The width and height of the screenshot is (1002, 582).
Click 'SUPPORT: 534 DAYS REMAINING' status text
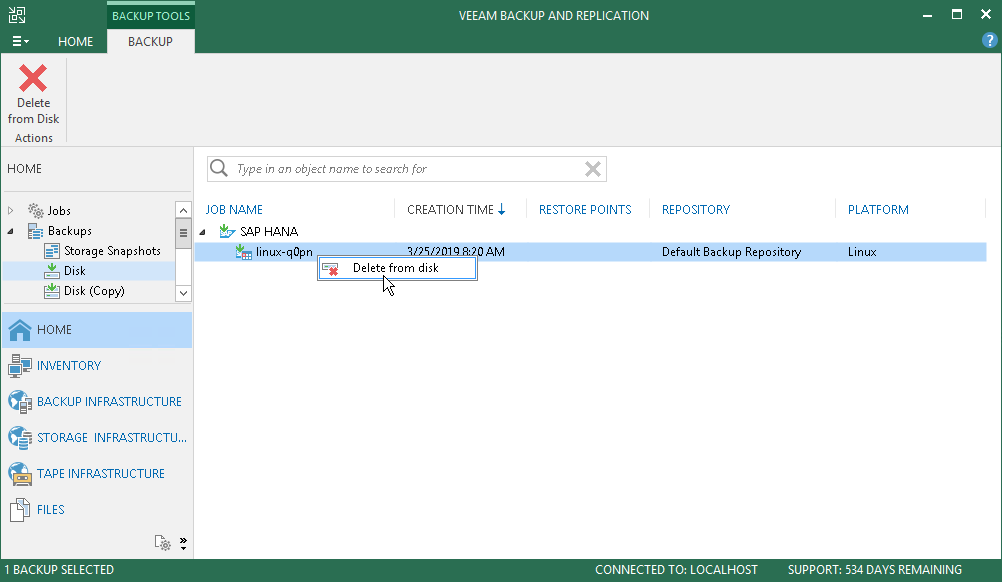[875, 570]
